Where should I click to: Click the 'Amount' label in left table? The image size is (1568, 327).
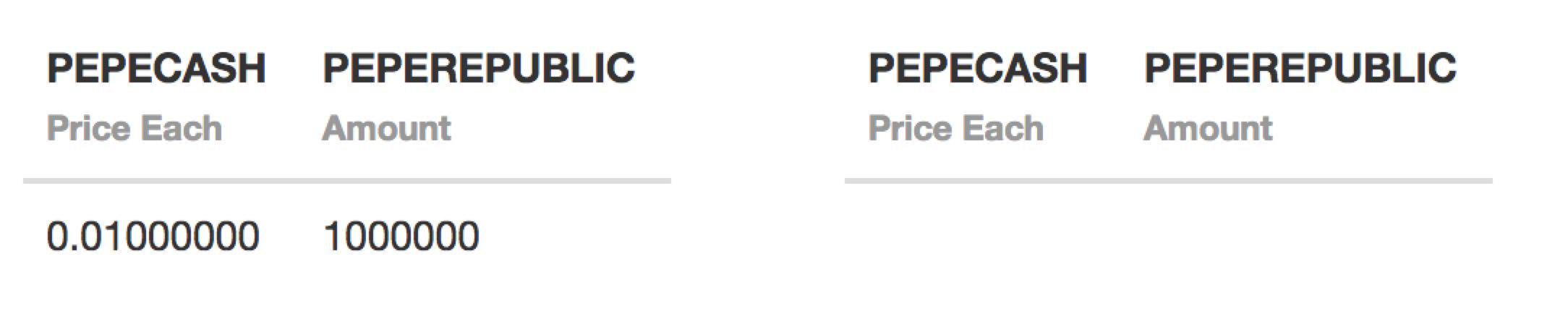point(386,129)
